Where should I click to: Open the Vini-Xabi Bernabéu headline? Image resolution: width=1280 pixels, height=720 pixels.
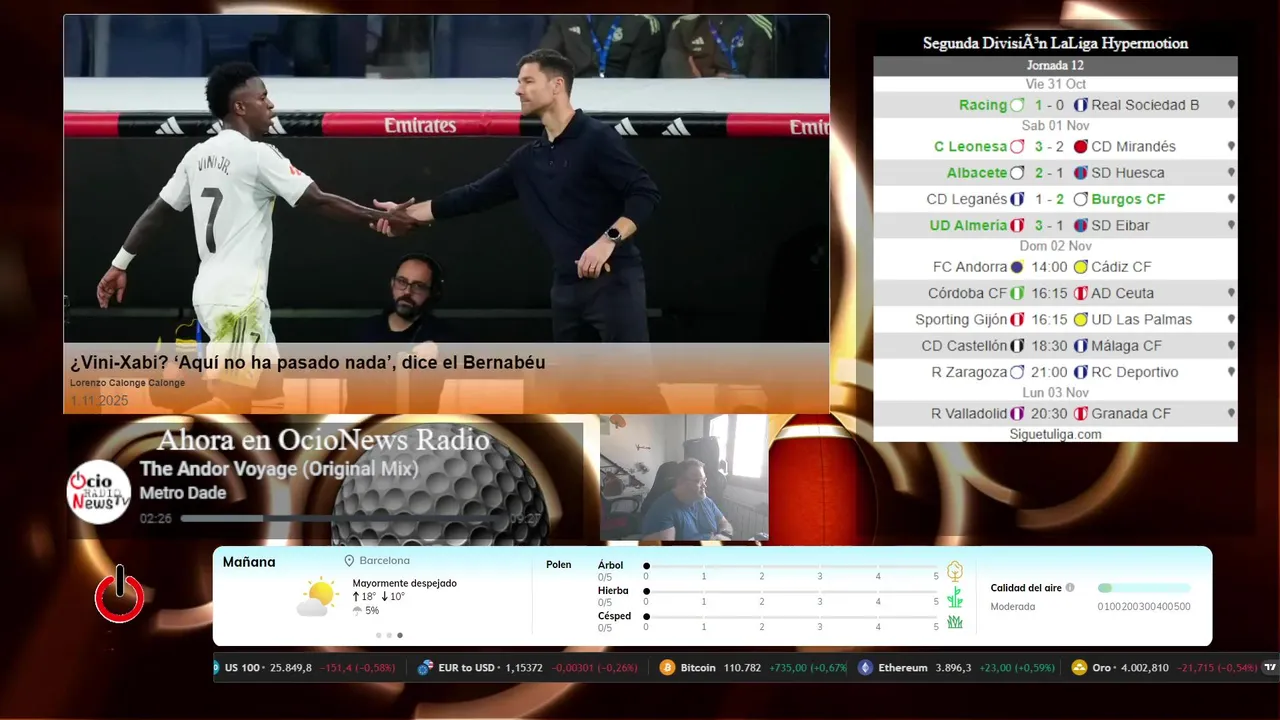(308, 362)
